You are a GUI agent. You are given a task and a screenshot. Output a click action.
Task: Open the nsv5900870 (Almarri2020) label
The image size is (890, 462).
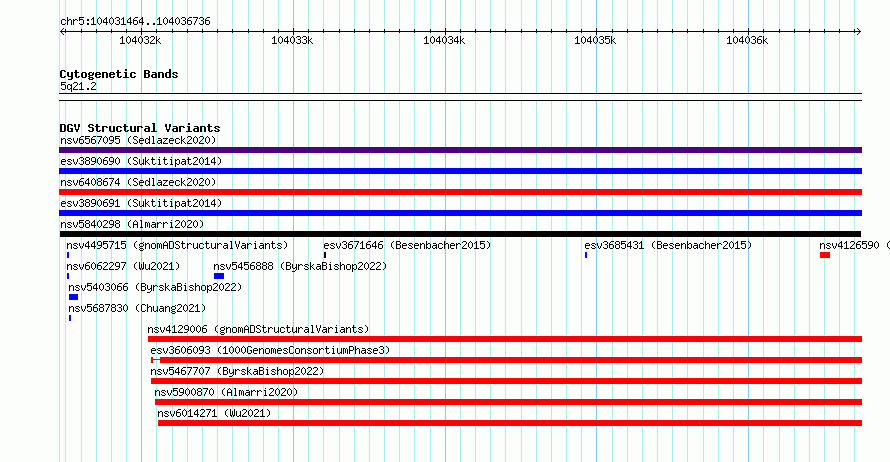click(x=226, y=392)
